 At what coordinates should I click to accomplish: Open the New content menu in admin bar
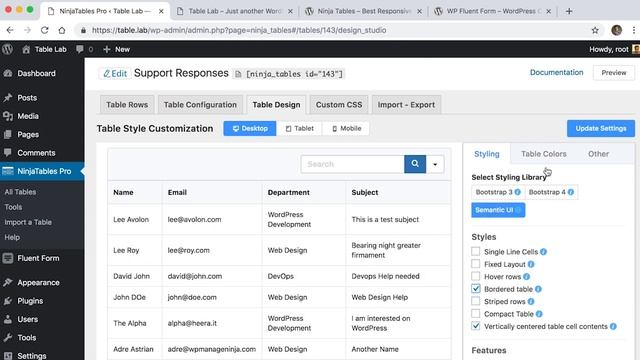click(x=116, y=49)
